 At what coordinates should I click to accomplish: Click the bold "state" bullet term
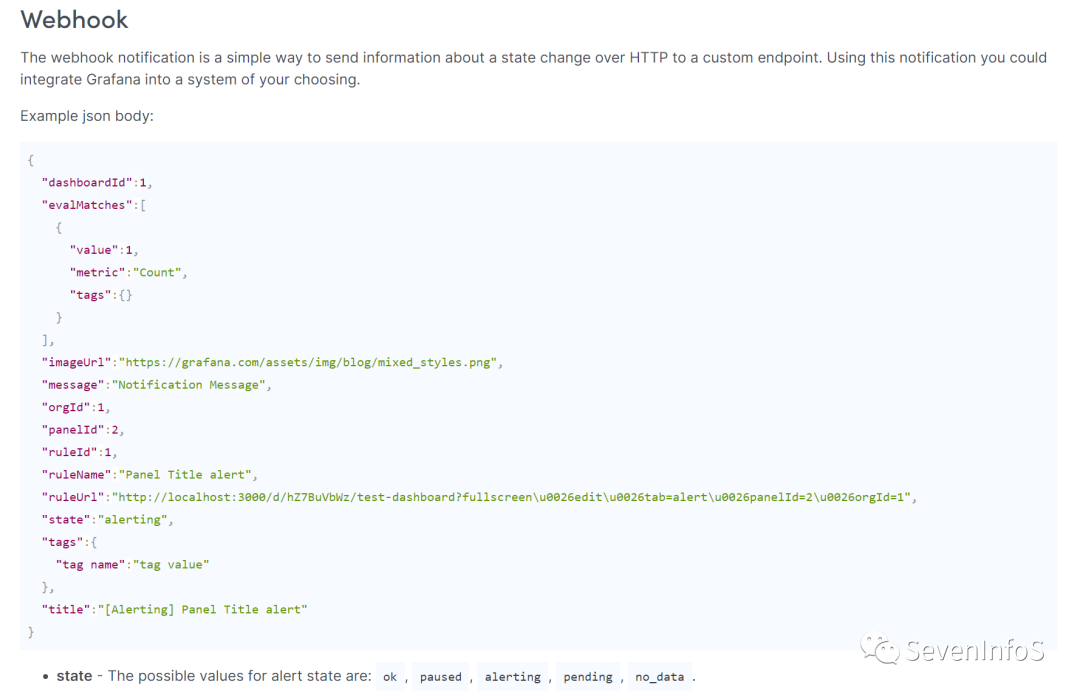coord(74,676)
